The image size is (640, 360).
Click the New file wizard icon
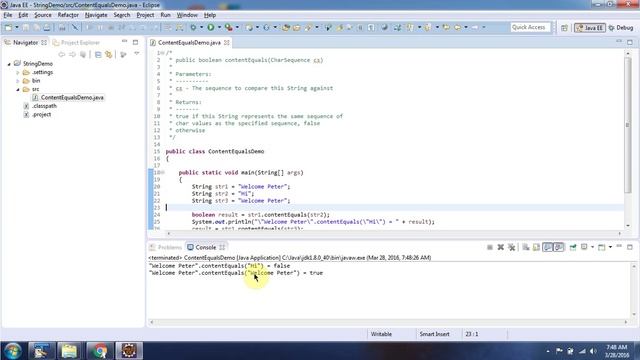tap(8, 27)
